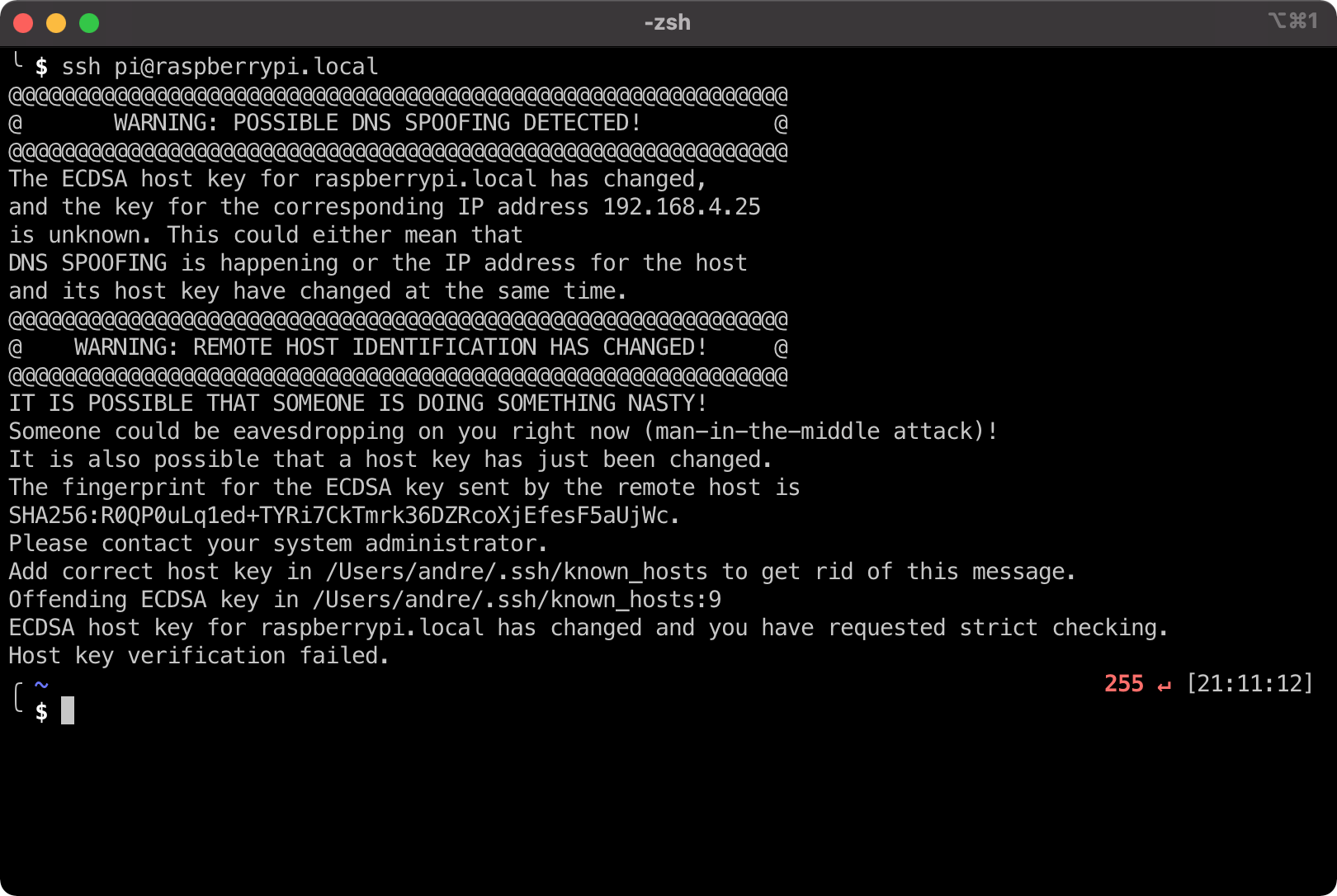This screenshot has width=1337, height=896.
Task: Click the known_hosts:9 offending key path
Action: [x=517, y=600]
